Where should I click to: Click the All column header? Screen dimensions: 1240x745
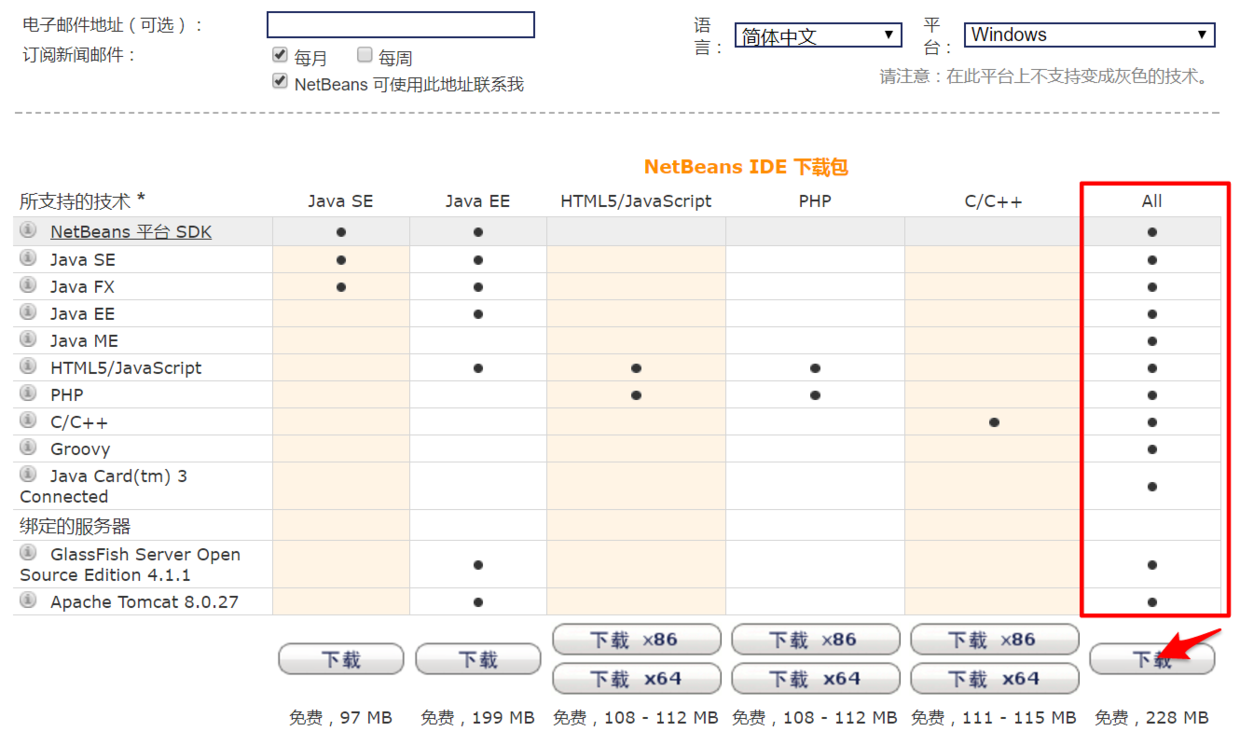(1152, 201)
